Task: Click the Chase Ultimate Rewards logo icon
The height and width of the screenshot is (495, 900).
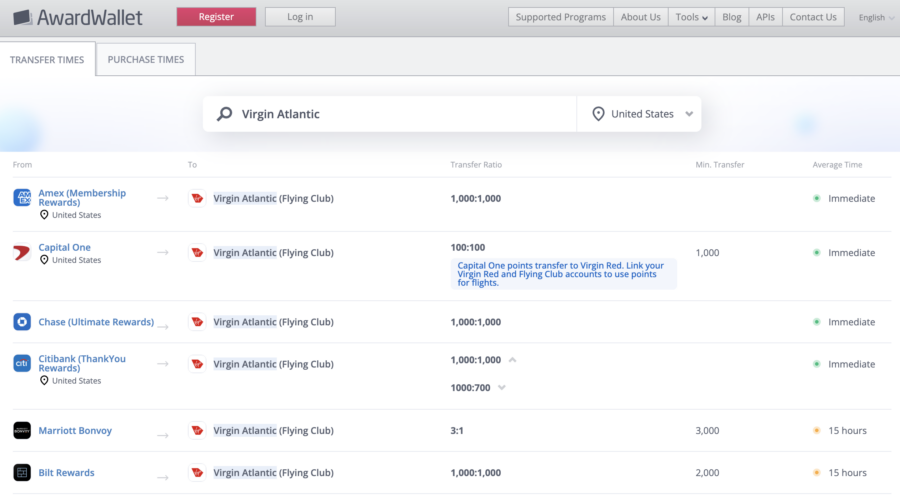Action: click(x=22, y=322)
